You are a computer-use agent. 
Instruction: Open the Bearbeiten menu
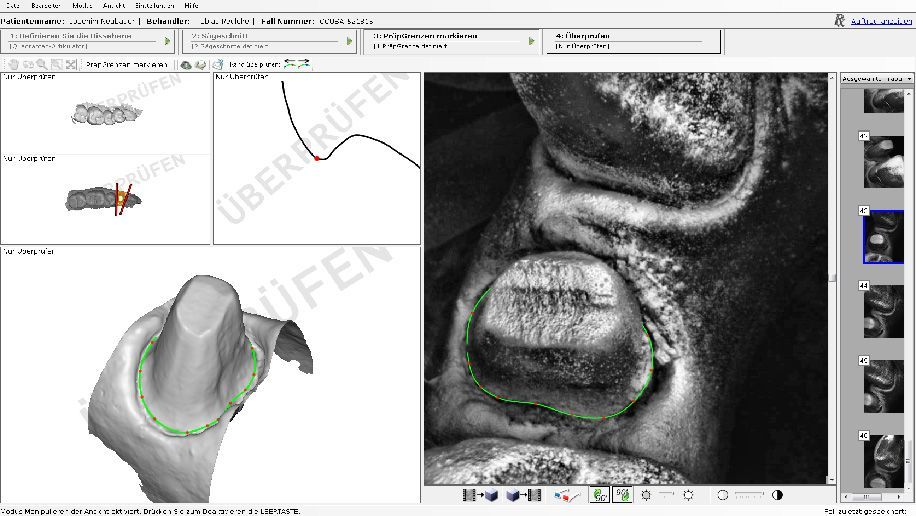[46, 5]
